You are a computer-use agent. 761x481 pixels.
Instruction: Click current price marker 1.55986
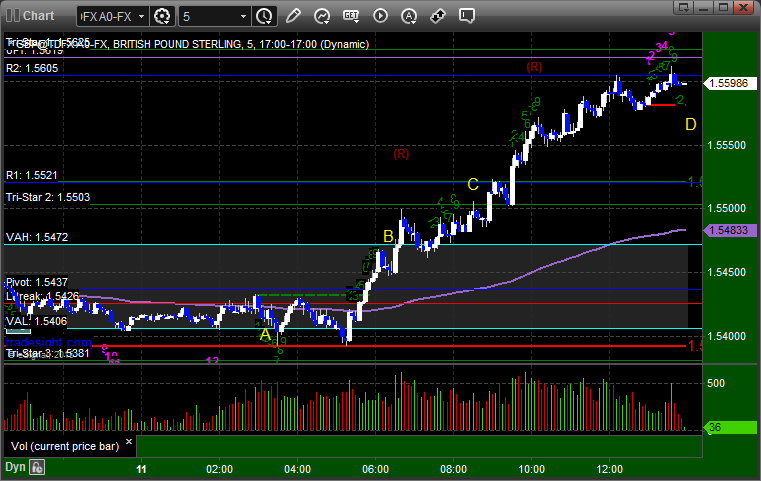coord(728,83)
